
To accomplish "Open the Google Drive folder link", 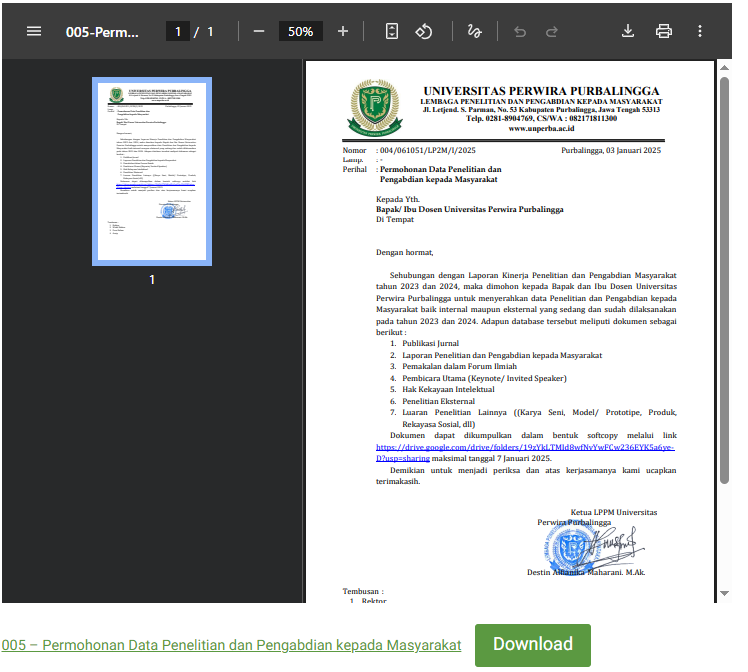I will click(526, 448).
